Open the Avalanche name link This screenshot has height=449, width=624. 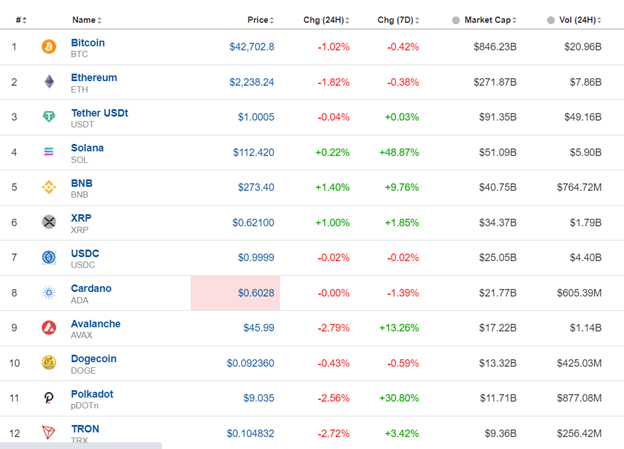pyautogui.click(x=96, y=324)
